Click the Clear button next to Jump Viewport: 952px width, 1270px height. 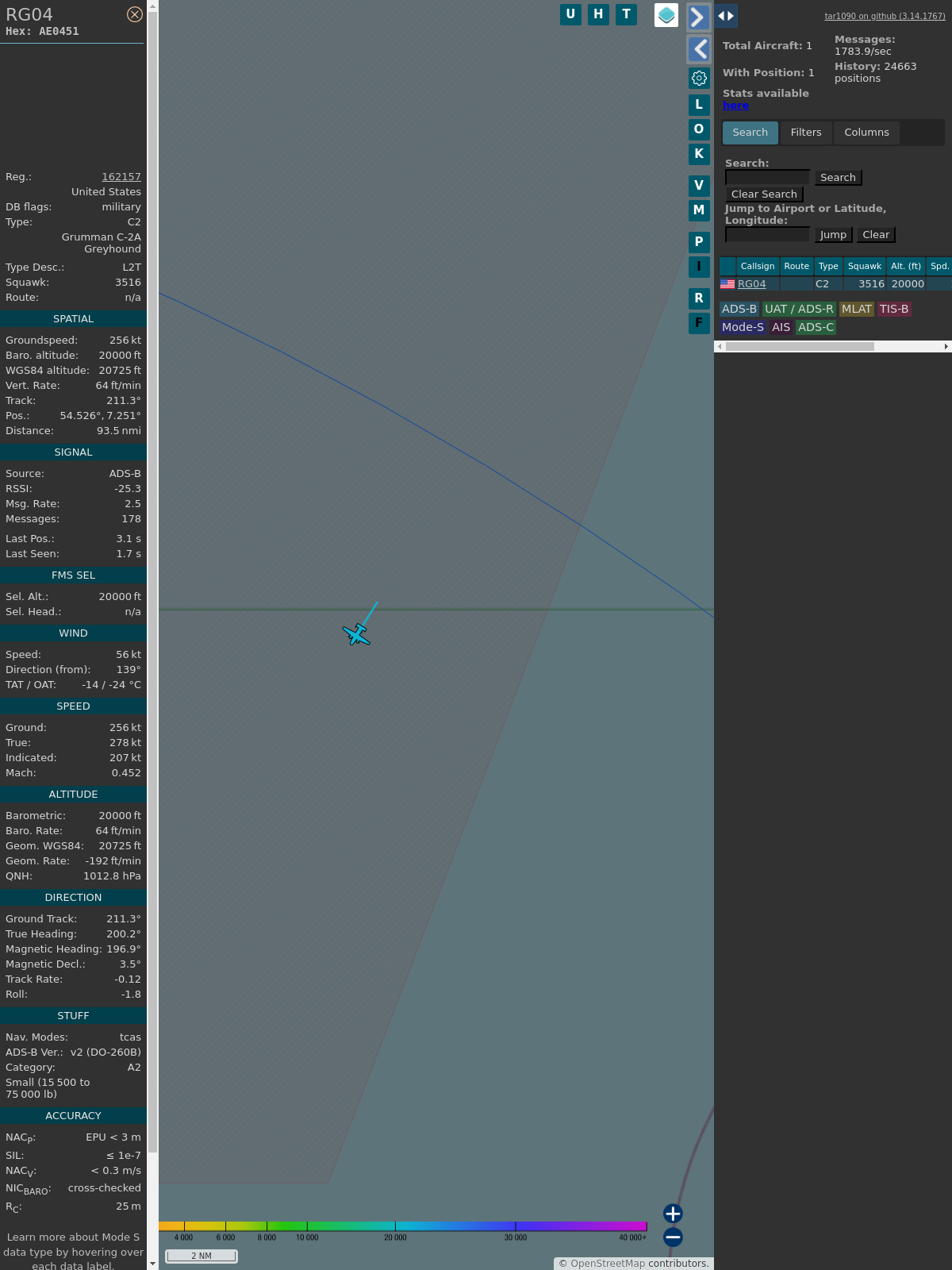click(x=876, y=235)
